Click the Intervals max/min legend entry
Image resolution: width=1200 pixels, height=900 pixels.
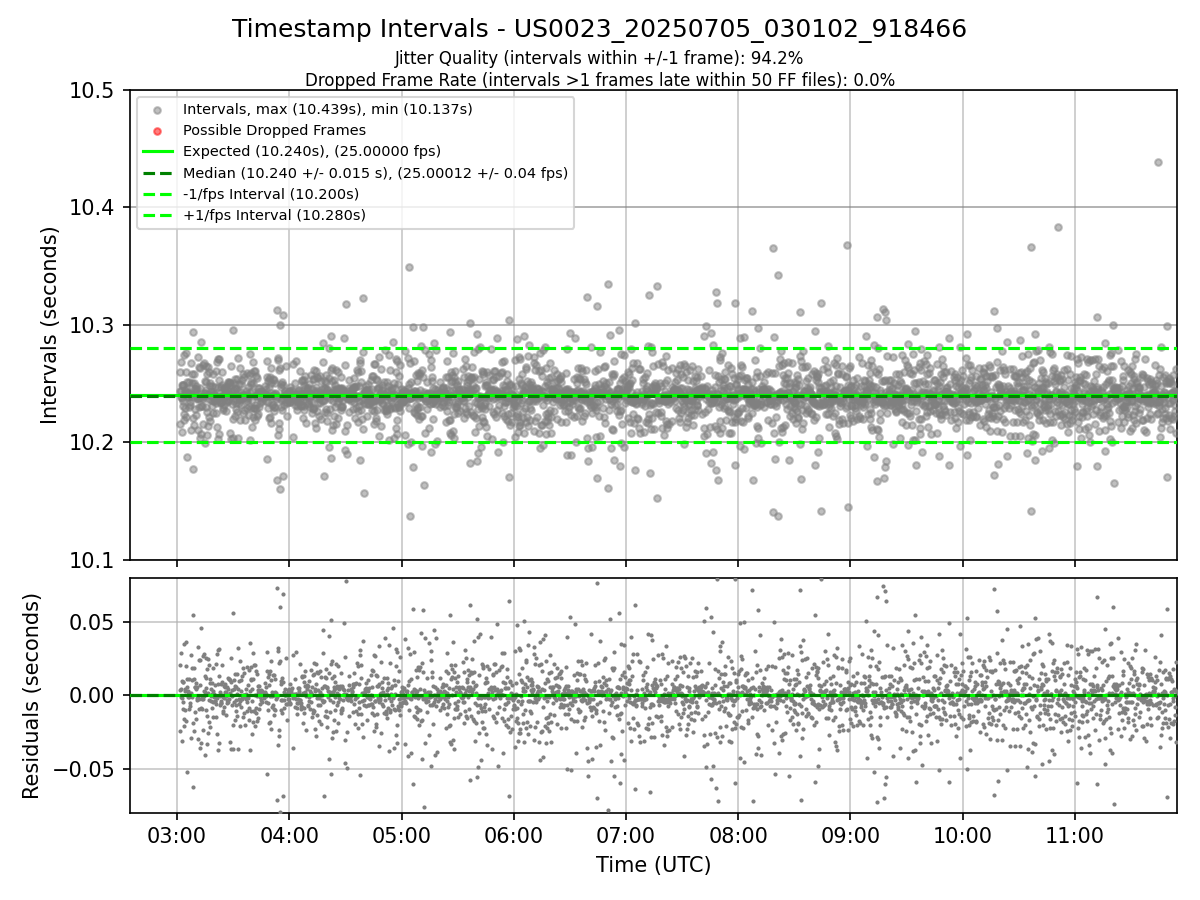pos(327,108)
